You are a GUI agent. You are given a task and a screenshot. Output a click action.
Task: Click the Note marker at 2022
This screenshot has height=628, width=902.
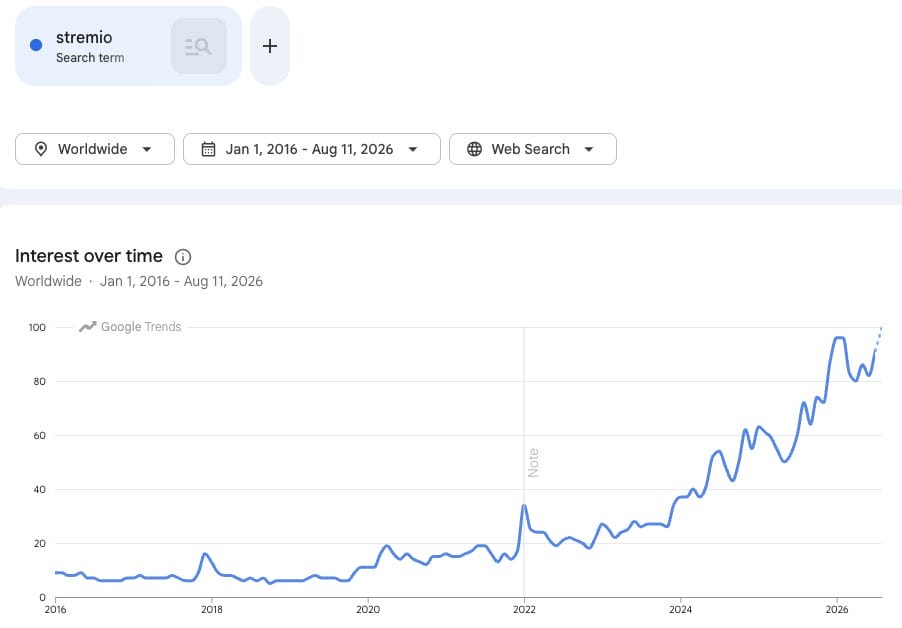pyautogui.click(x=533, y=463)
